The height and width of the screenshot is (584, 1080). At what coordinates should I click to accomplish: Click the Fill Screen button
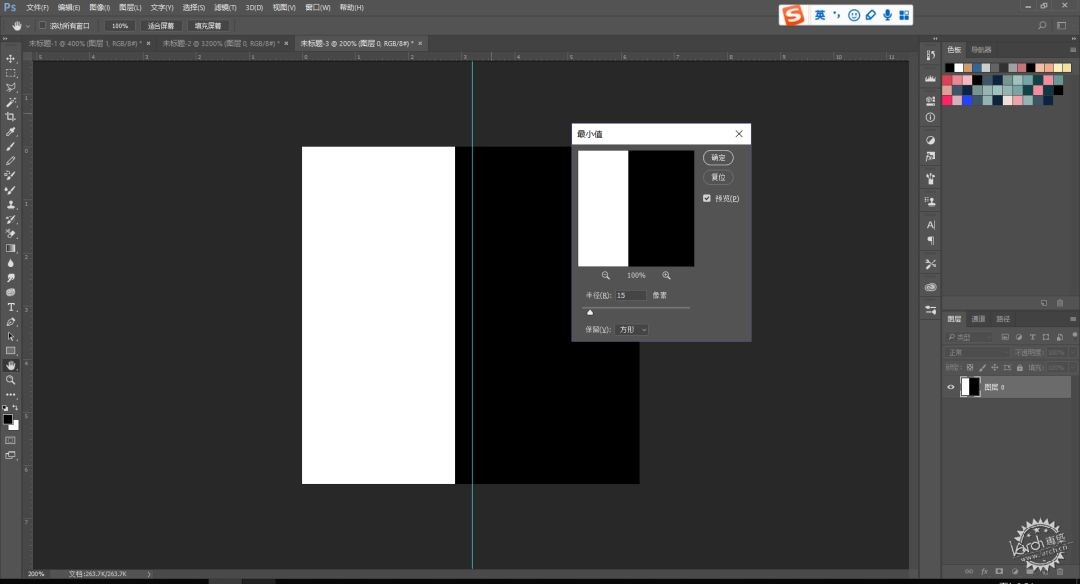pyautogui.click(x=207, y=25)
